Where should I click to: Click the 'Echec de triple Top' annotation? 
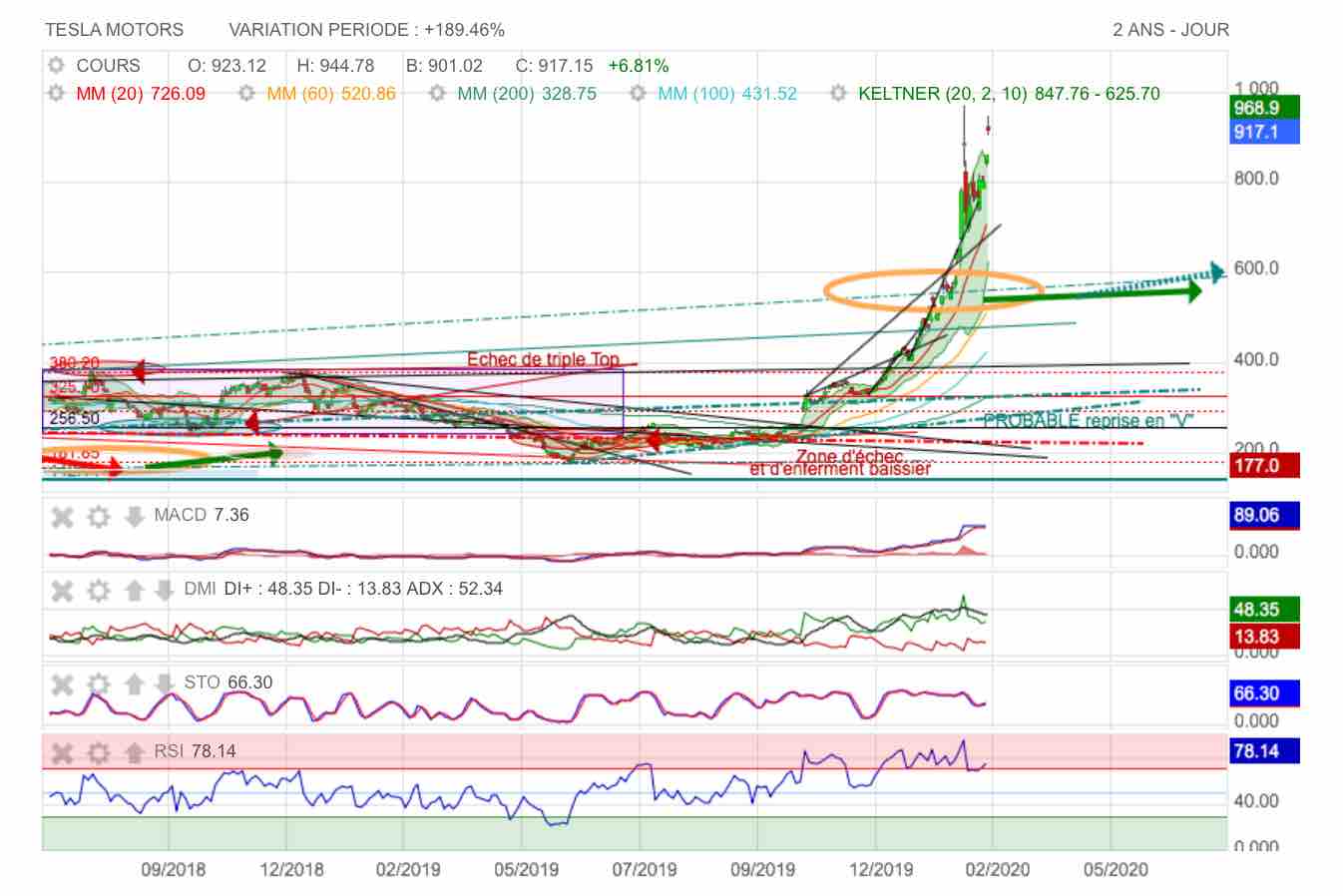(544, 359)
